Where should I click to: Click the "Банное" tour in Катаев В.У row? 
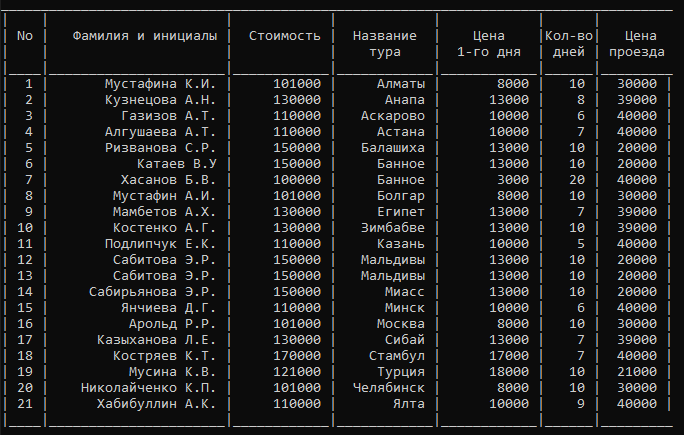401,164
